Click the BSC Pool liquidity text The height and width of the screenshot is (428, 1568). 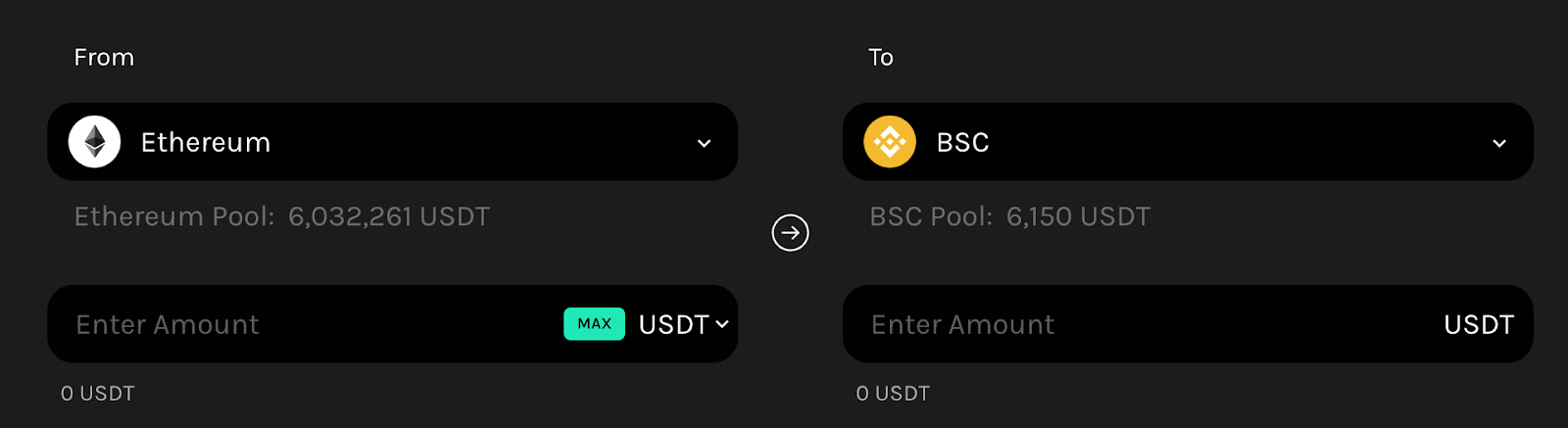[1010, 216]
